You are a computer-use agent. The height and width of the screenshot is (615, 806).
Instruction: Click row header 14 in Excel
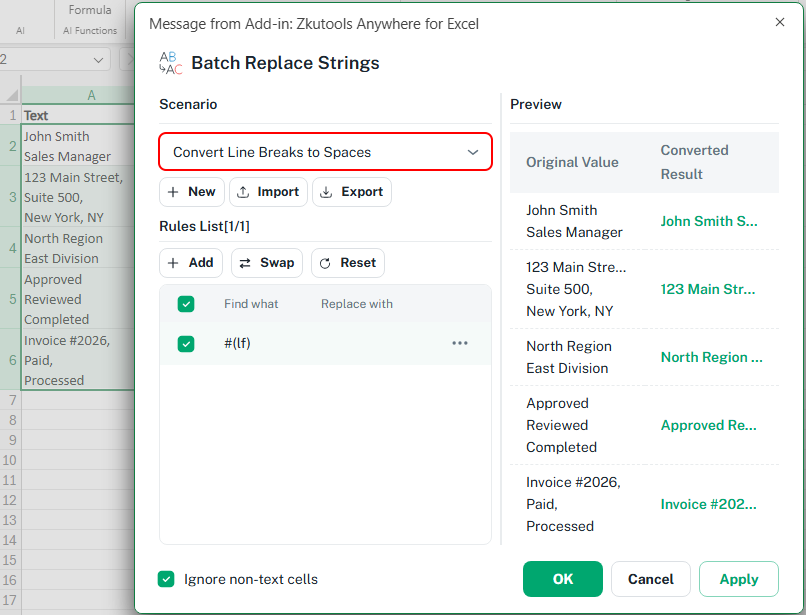[11, 540]
